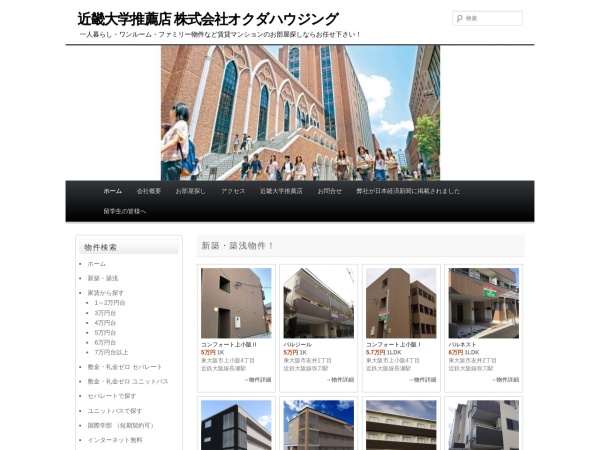Open the お問合せ menu item
Screen dimensions: 600x450
point(329,191)
